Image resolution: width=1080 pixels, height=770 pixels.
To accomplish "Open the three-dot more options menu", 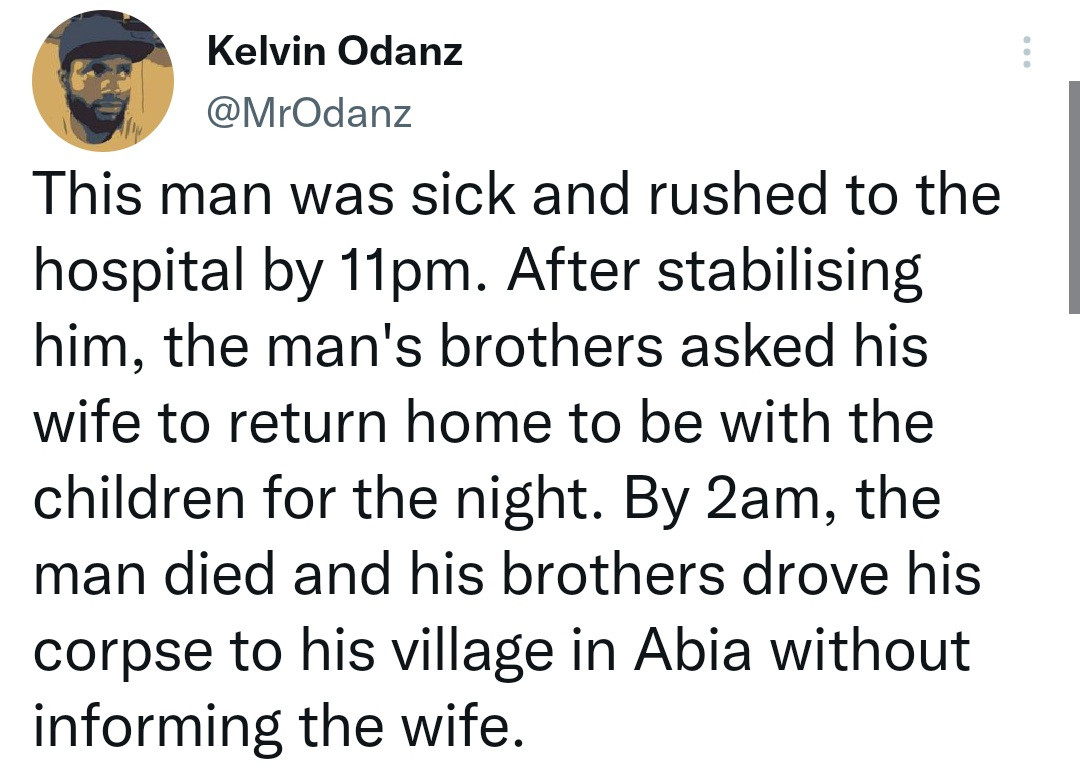I will 1026,52.
